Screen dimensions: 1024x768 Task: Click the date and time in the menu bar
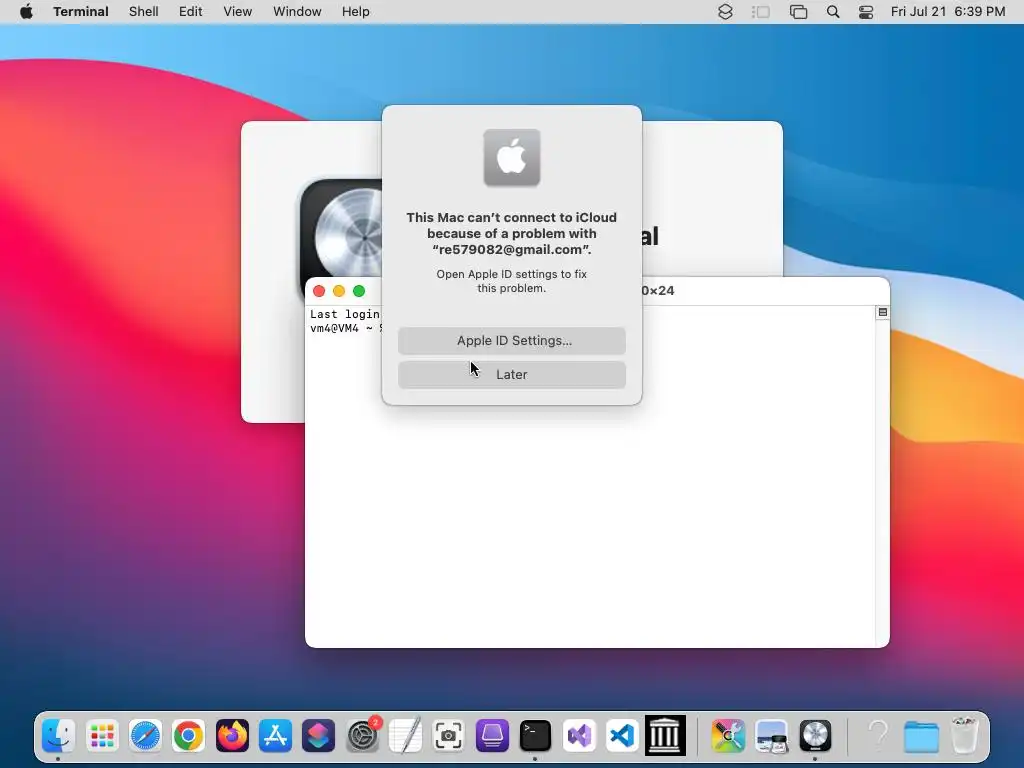click(948, 12)
